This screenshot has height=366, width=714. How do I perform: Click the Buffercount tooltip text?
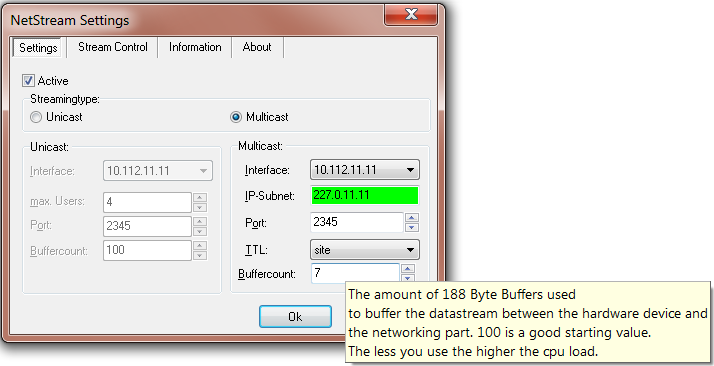(528, 323)
